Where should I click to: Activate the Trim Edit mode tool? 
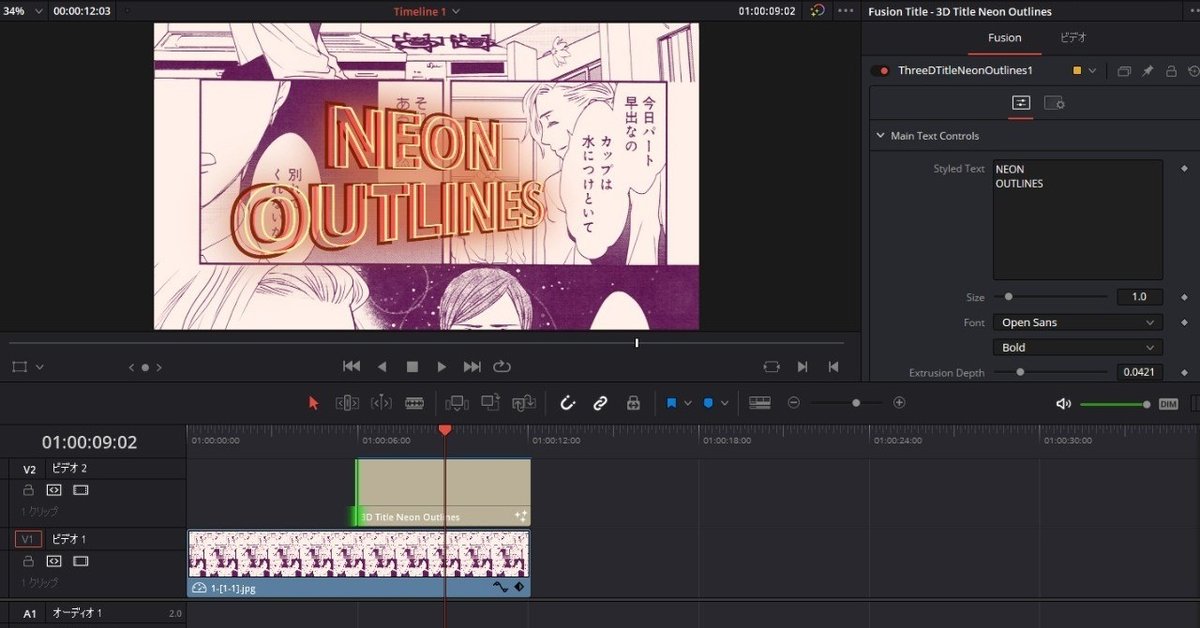347,403
